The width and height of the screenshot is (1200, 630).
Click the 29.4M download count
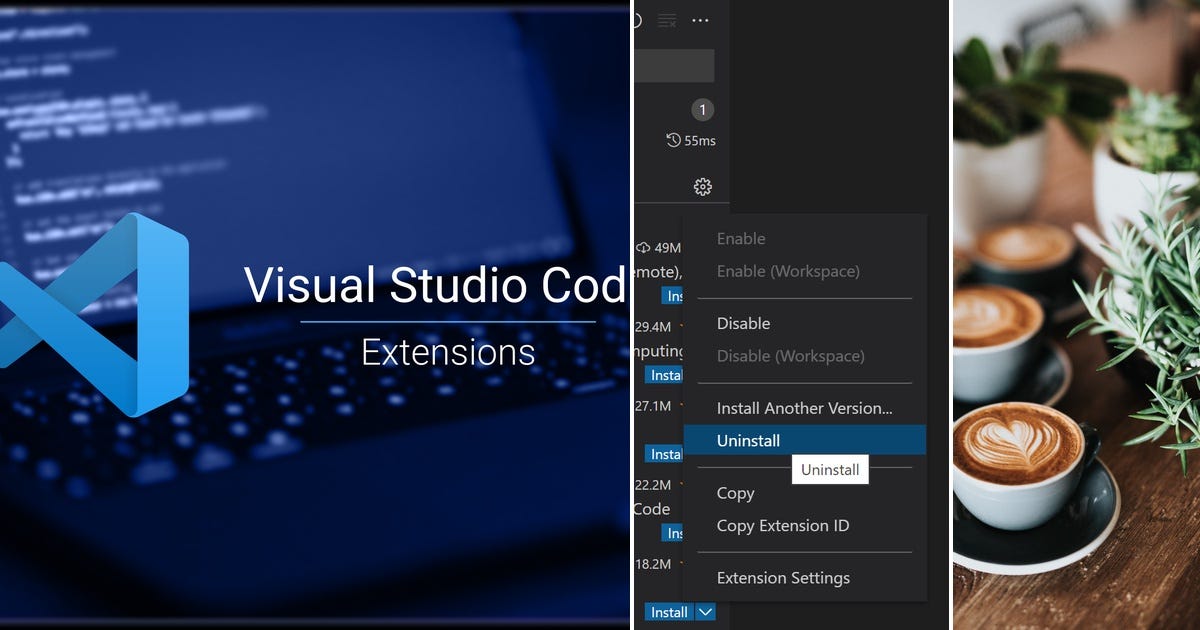pyautogui.click(x=653, y=327)
